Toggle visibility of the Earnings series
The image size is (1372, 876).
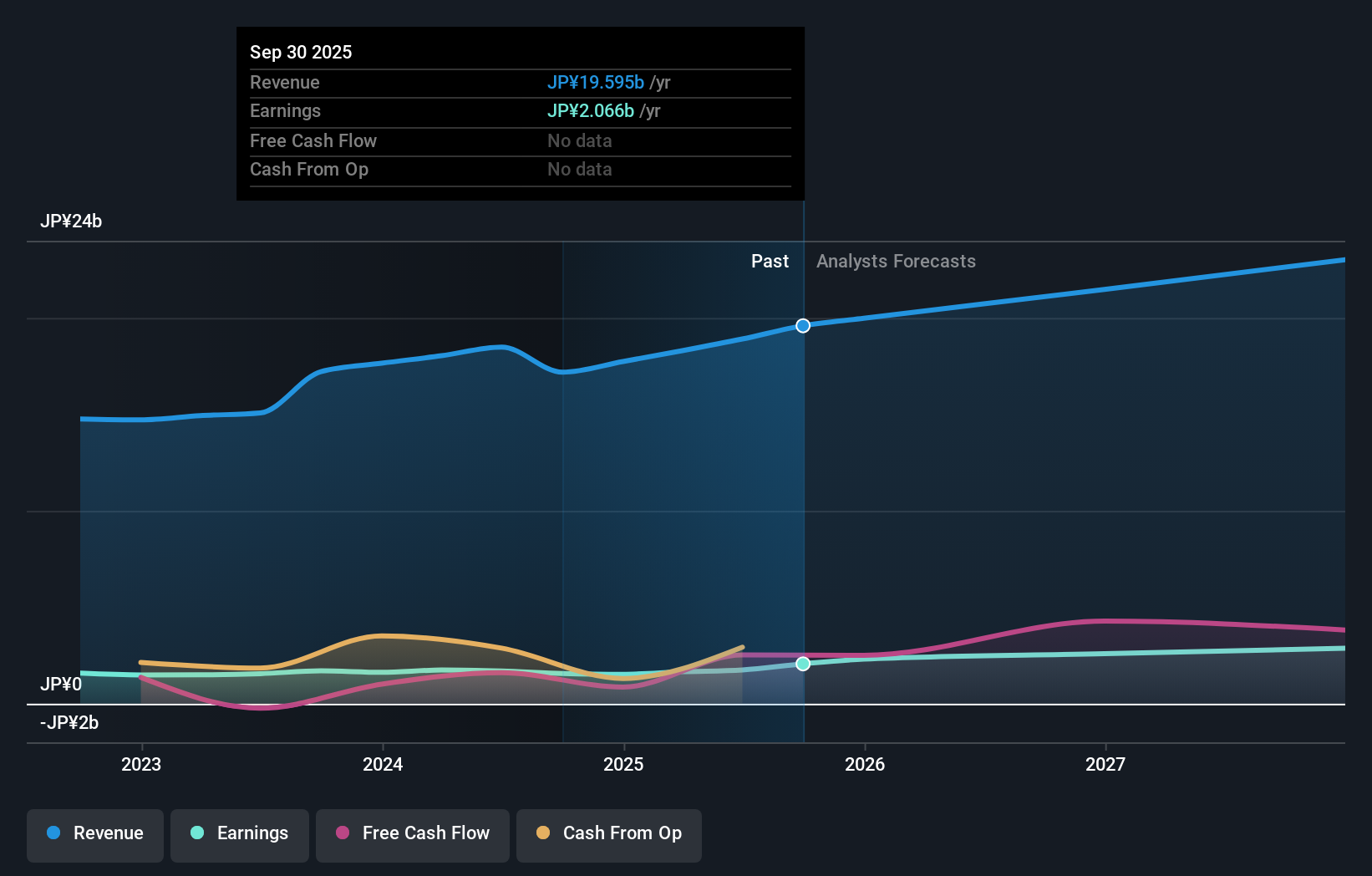click(x=240, y=833)
